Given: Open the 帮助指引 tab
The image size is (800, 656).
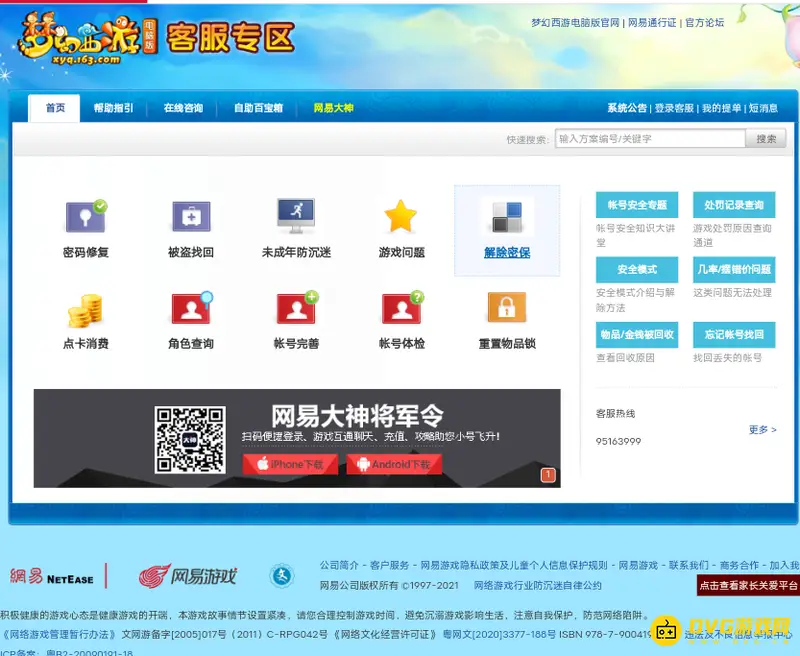Looking at the screenshot, I should 113,108.
